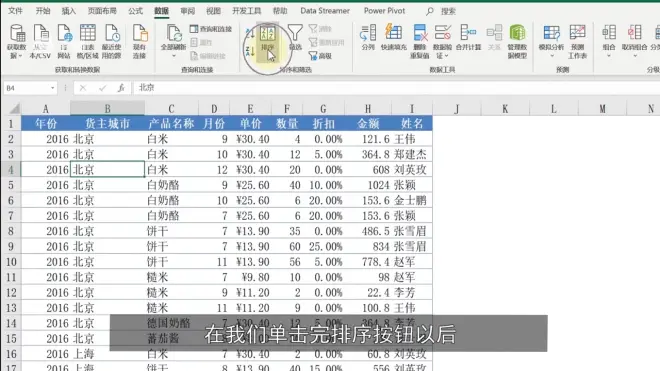
Task: Open the Name Box dropdown arrow
Action: (x=53, y=88)
